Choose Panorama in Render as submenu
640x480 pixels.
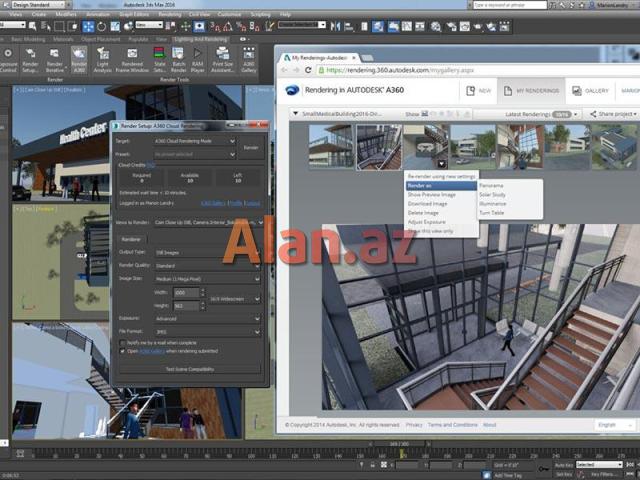(491, 186)
